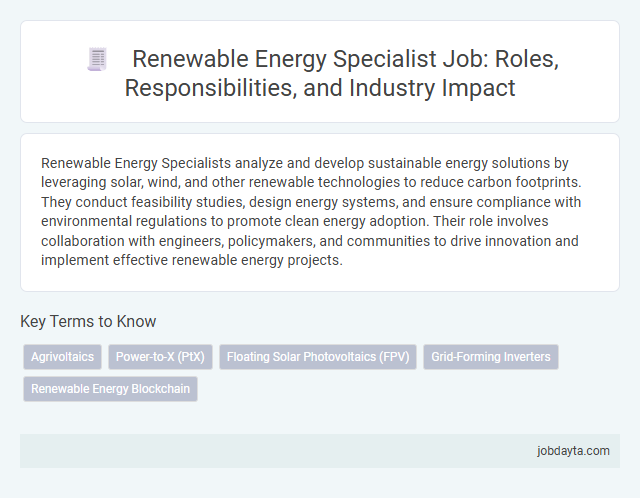The width and height of the screenshot is (640, 498).
Task: Visit the jobdayta.com footer link
Action: pyautogui.click(x=573, y=451)
